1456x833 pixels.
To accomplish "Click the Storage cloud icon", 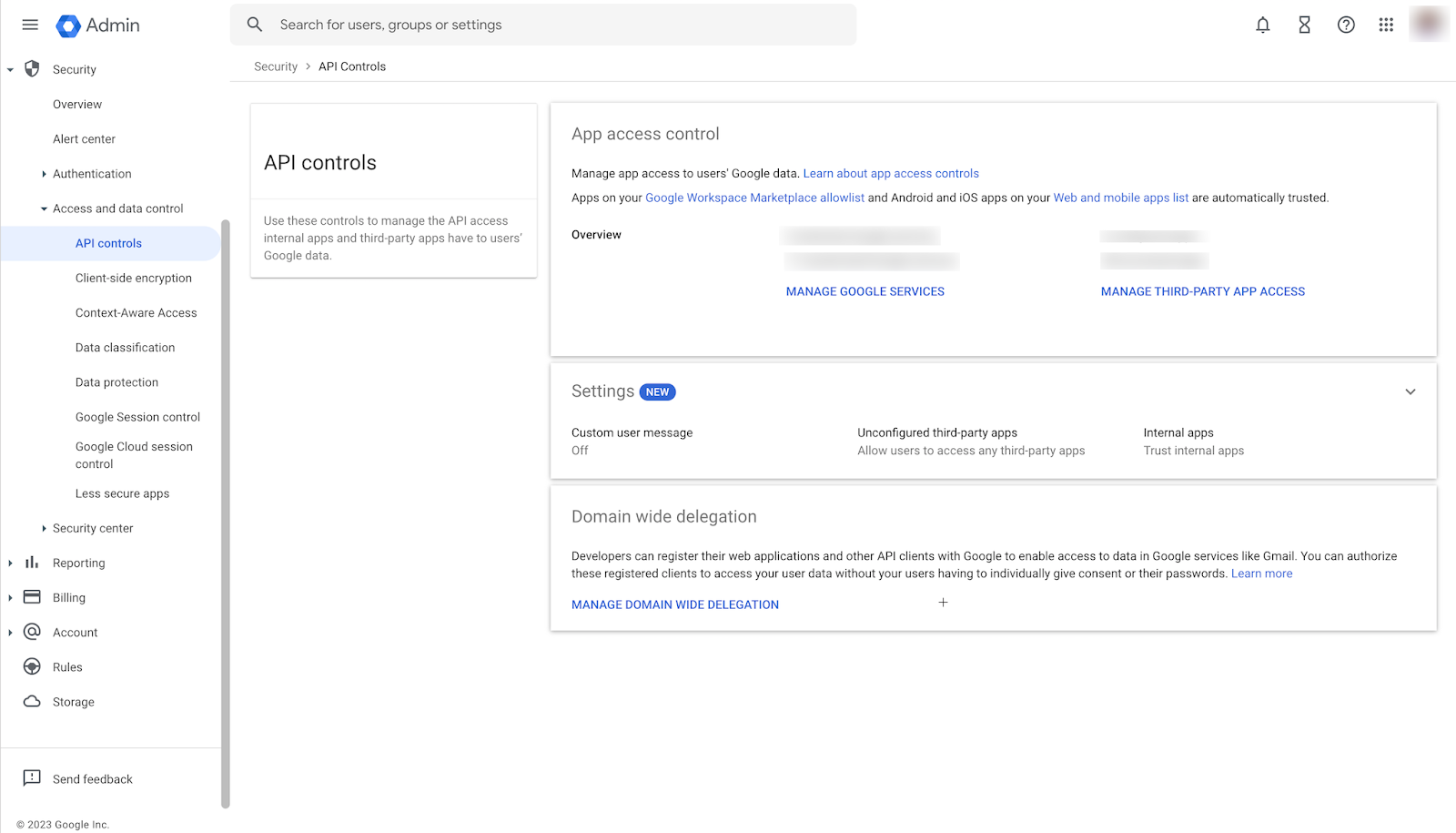I will pos(32,701).
